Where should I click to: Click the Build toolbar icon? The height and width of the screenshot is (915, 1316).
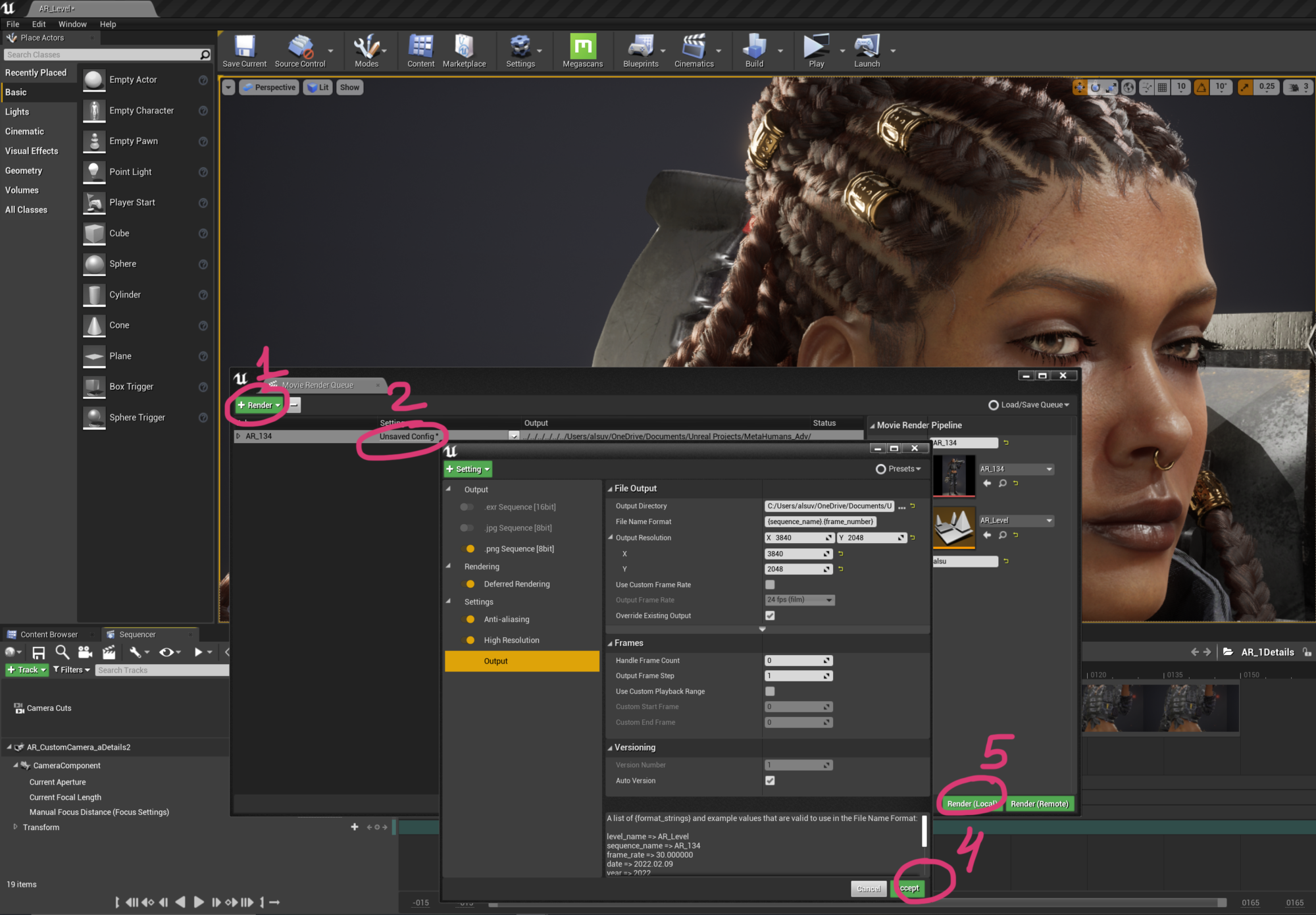point(754,47)
